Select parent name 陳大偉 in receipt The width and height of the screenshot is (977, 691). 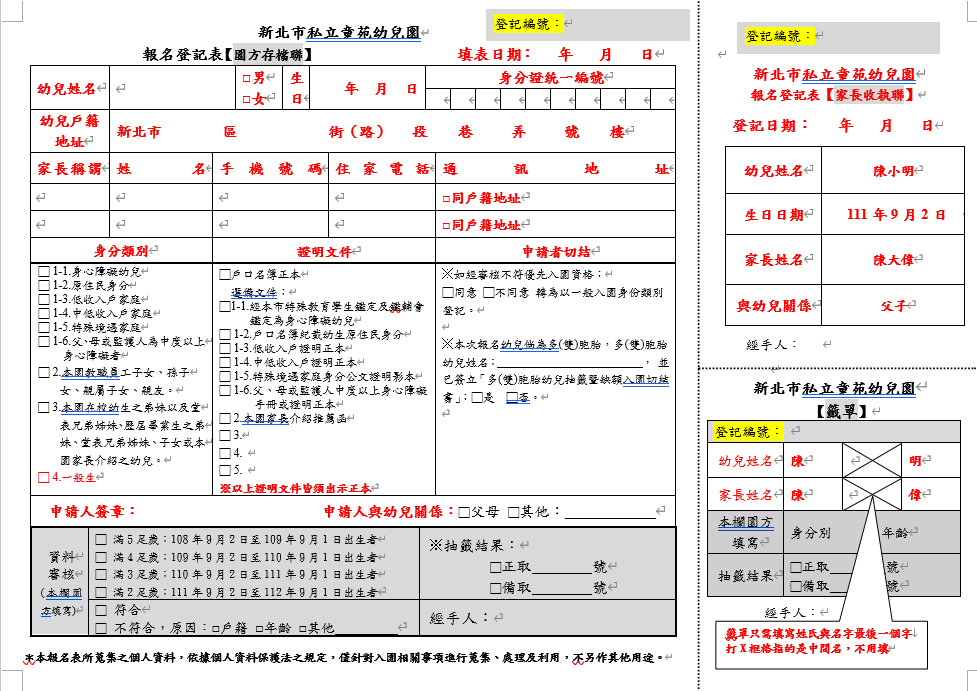coord(893,260)
